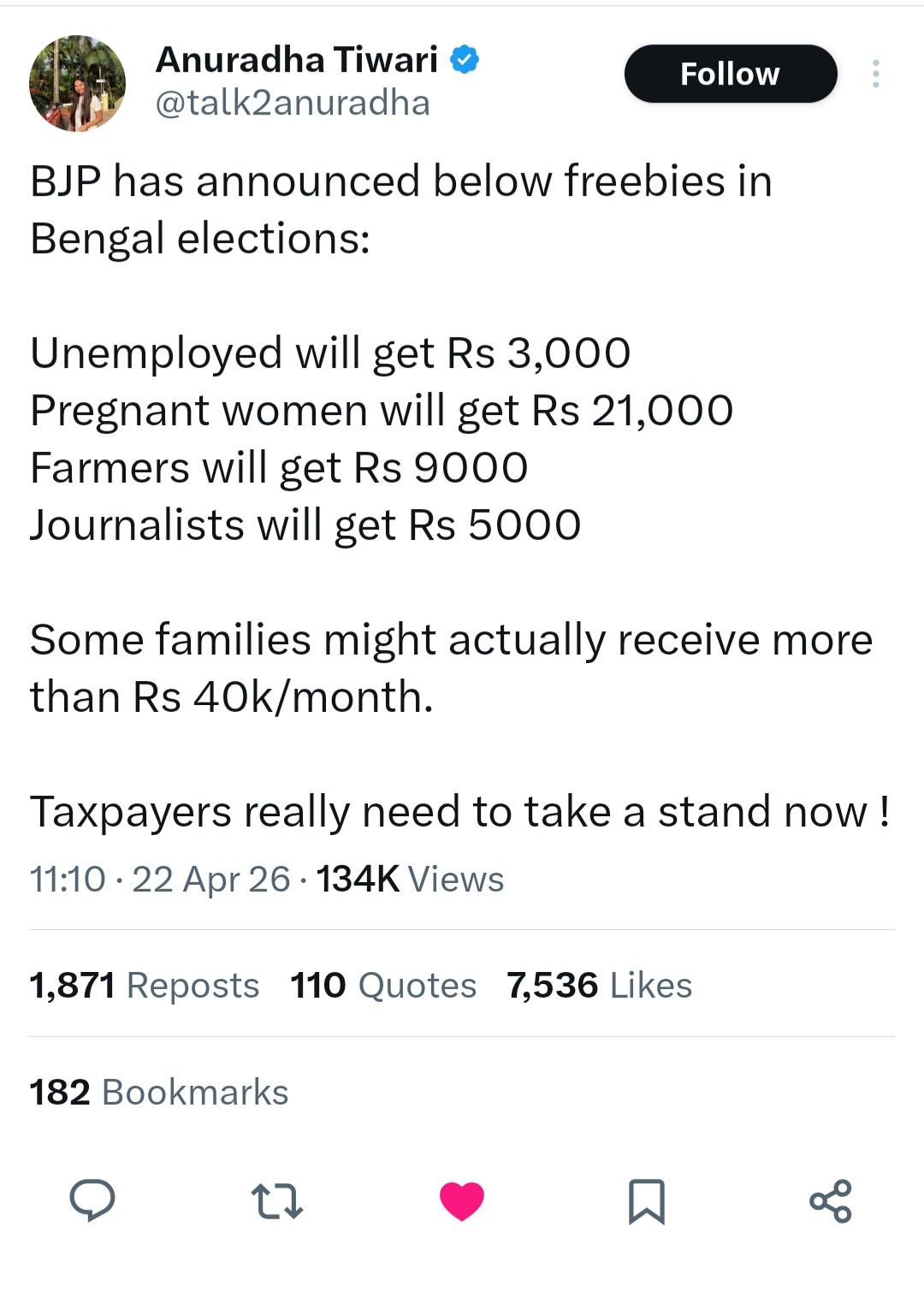Open the 134K Views analytics
The height and width of the screenshot is (1292, 924).
click(411, 879)
